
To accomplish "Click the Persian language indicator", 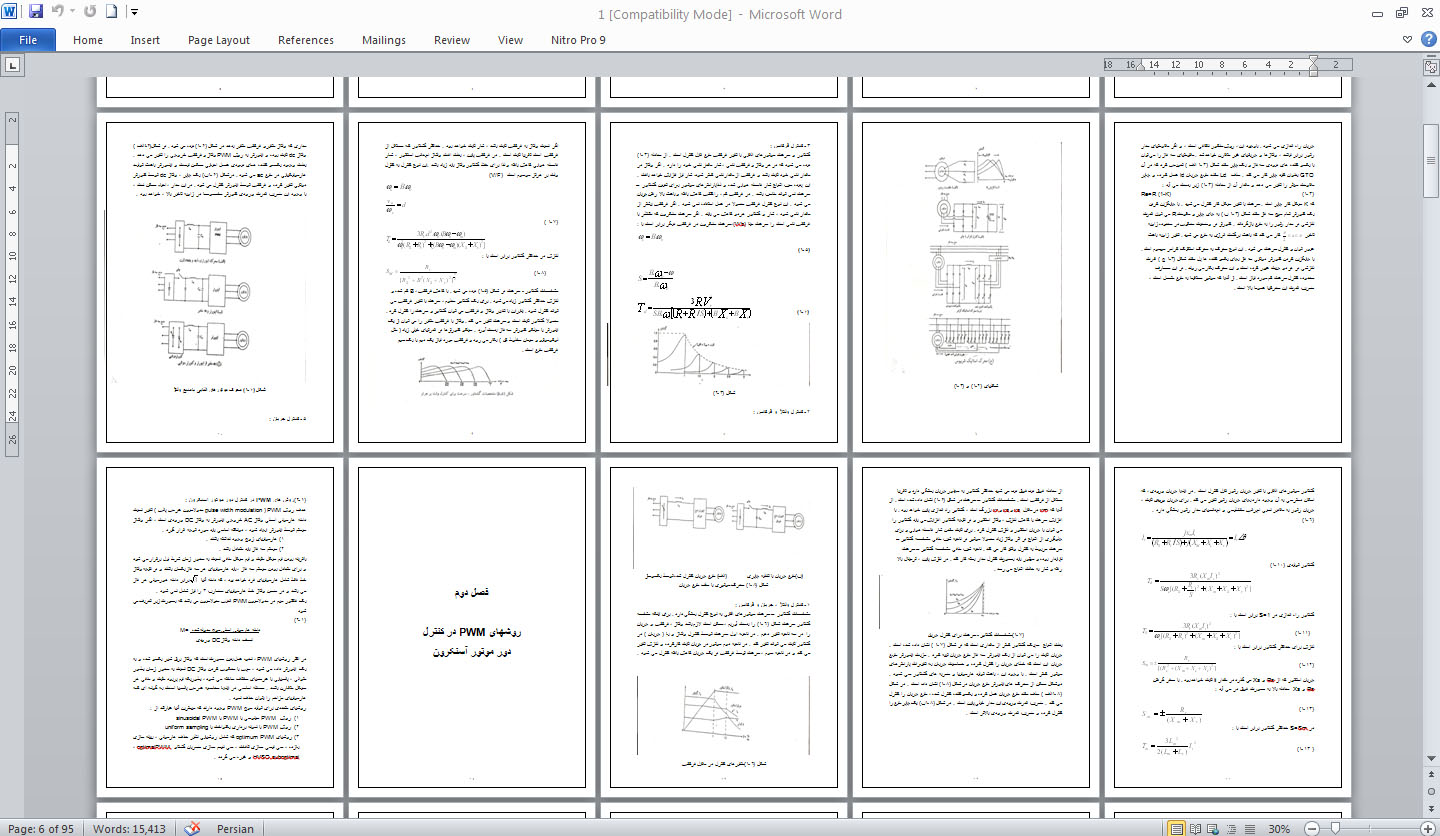I will tap(235, 829).
